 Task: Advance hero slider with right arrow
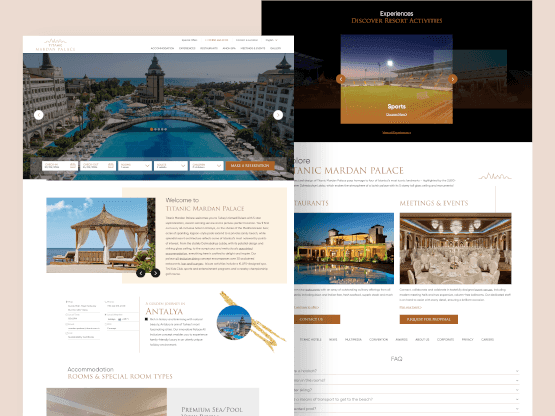(278, 115)
